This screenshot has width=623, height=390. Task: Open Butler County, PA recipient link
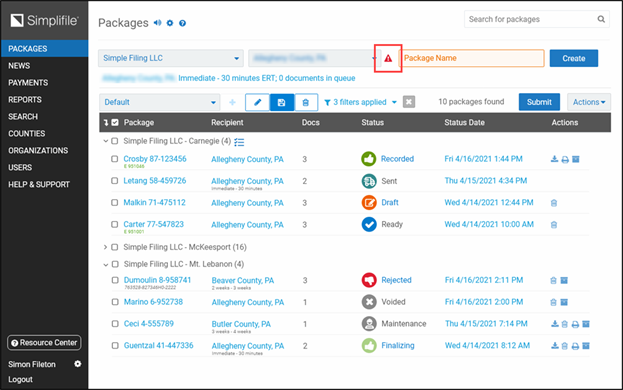[241, 324]
